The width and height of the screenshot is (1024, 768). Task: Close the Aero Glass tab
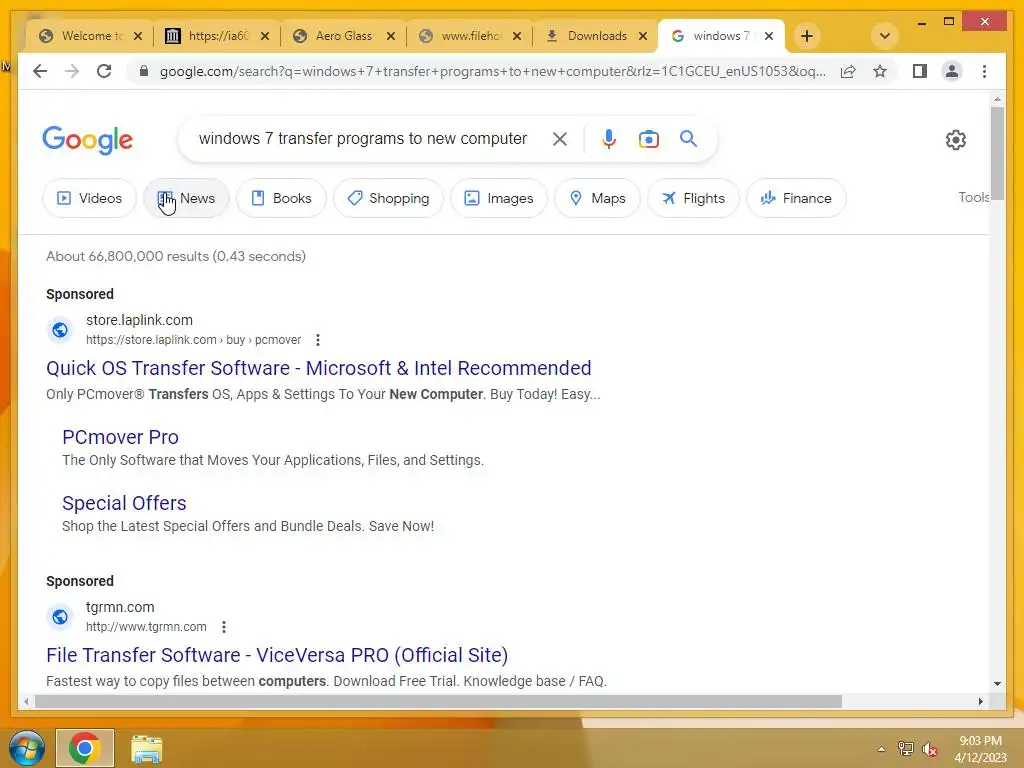pyautogui.click(x=391, y=36)
